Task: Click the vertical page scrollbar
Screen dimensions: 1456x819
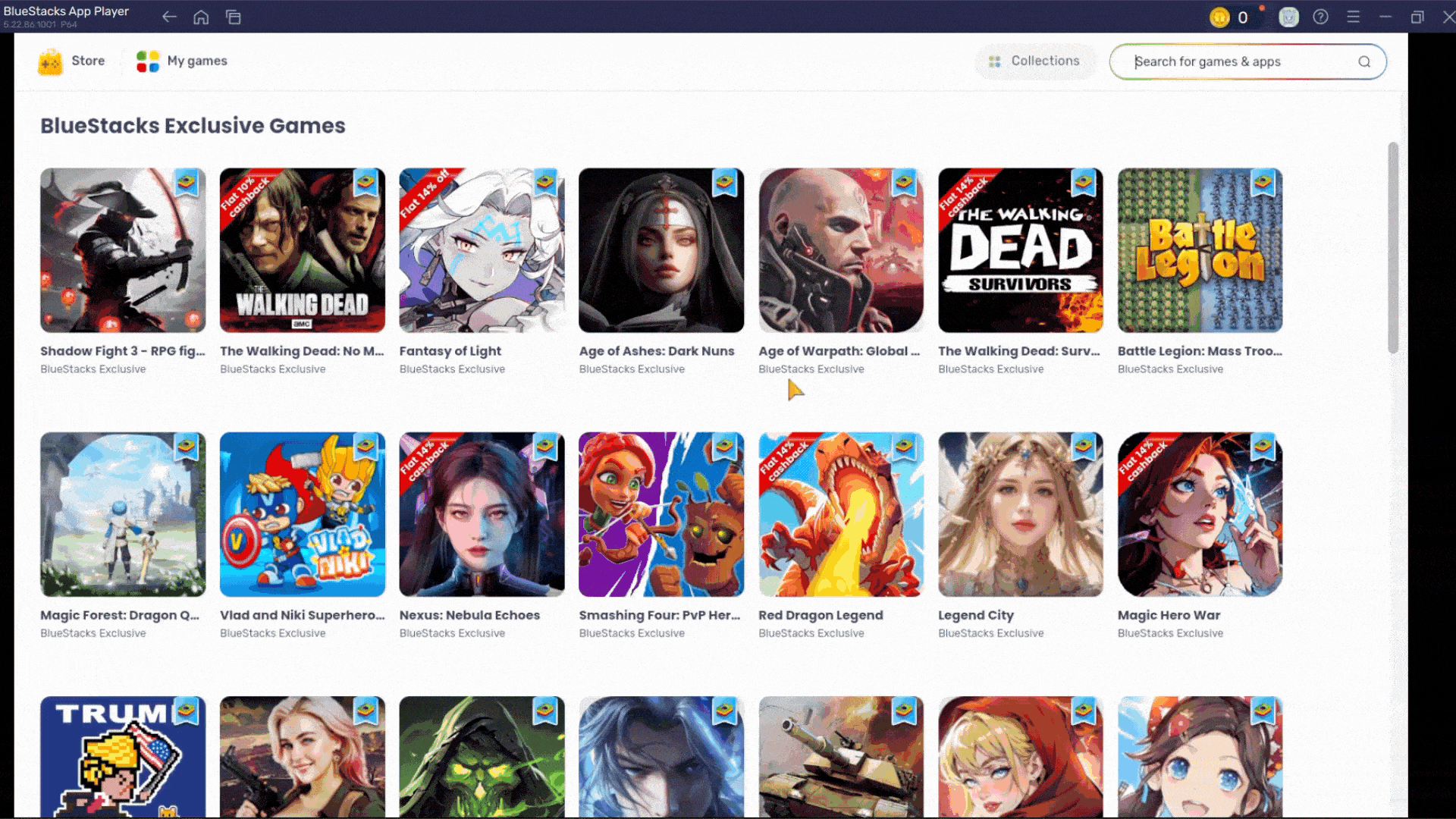Action: [x=1393, y=247]
